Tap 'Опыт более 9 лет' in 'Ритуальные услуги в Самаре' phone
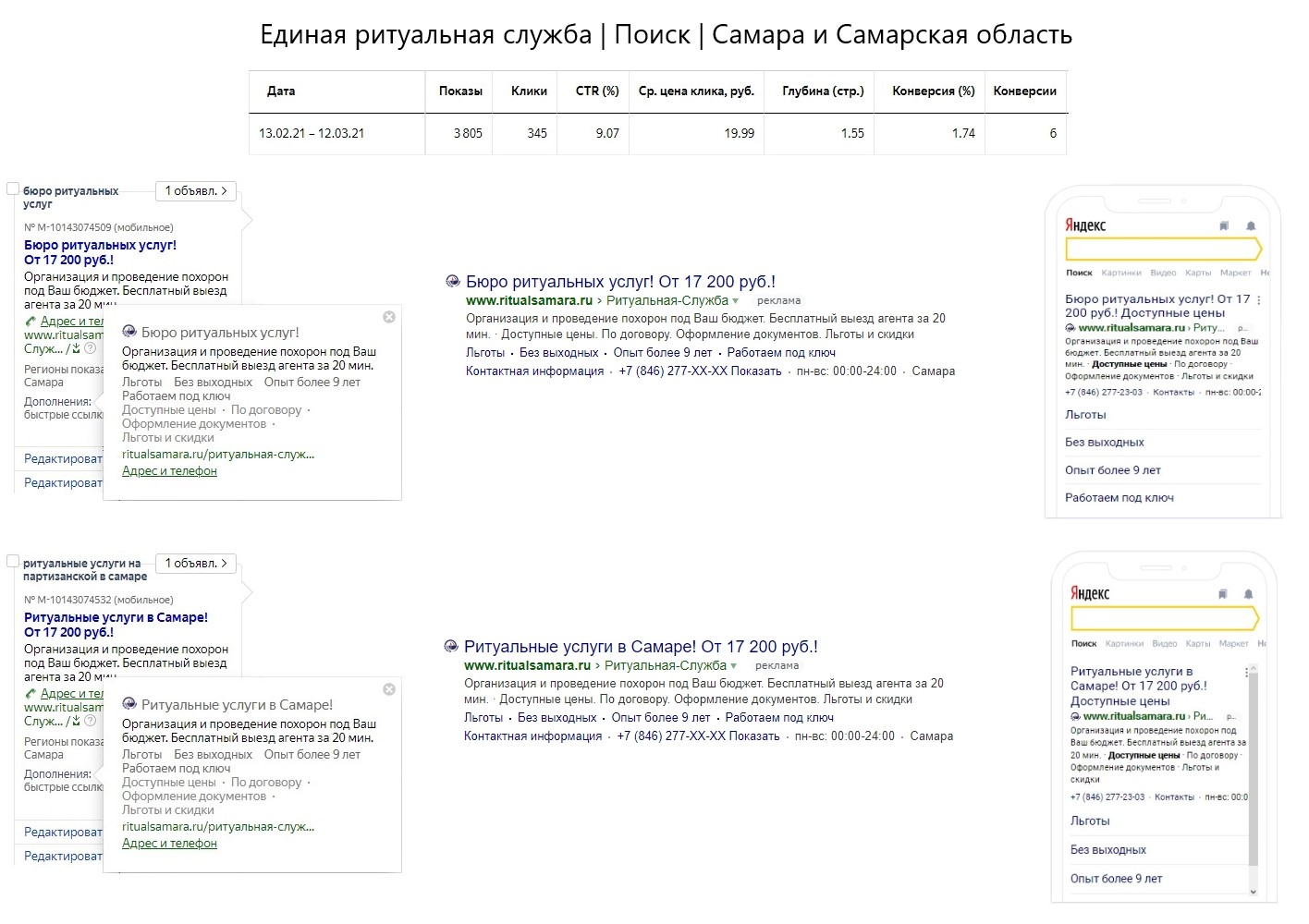Screen dimensions: 1309x924 [x=1117, y=879]
